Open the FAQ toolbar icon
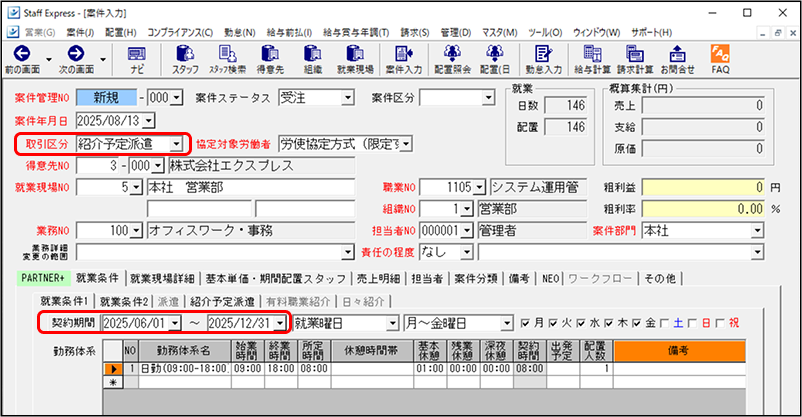The height and width of the screenshot is (417, 802). (720, 53)
